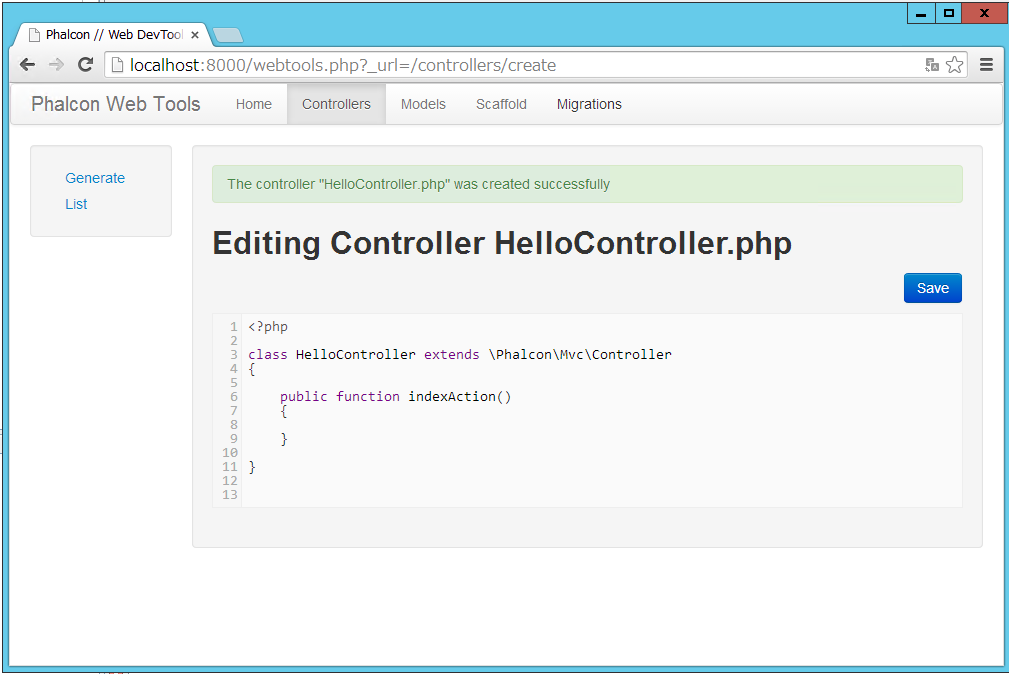
Task: Select the Phalcon // Web DevTools tab
Action: click(111, 35)
